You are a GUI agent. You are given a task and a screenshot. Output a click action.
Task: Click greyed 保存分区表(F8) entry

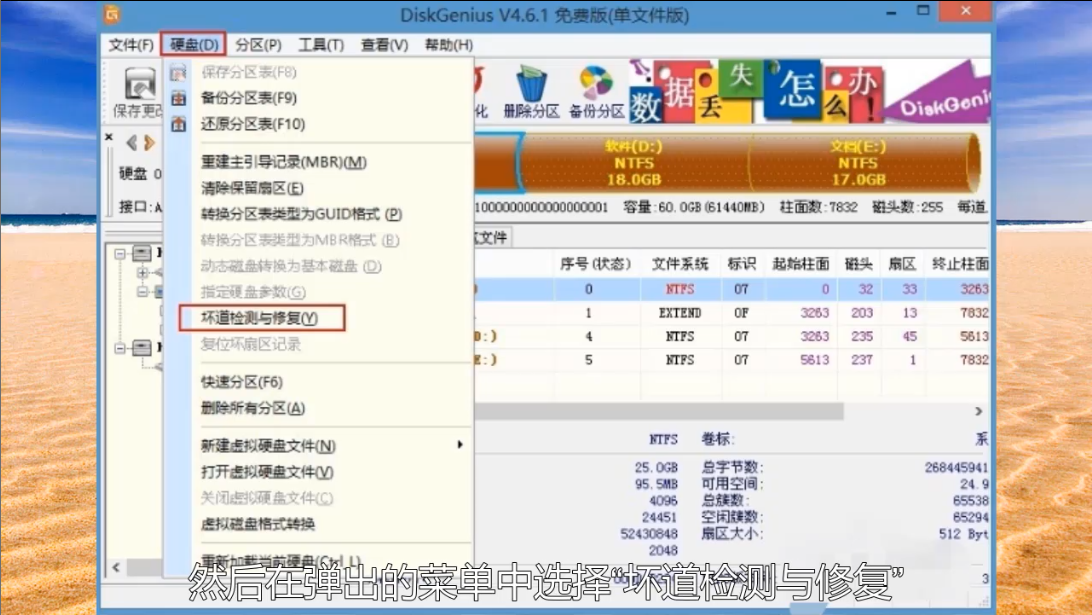point(249,72)
